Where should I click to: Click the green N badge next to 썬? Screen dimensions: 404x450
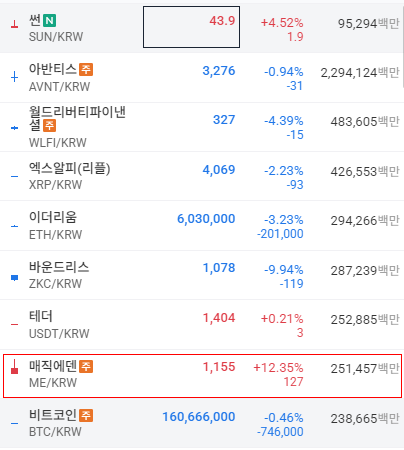[x=49, y=21]
